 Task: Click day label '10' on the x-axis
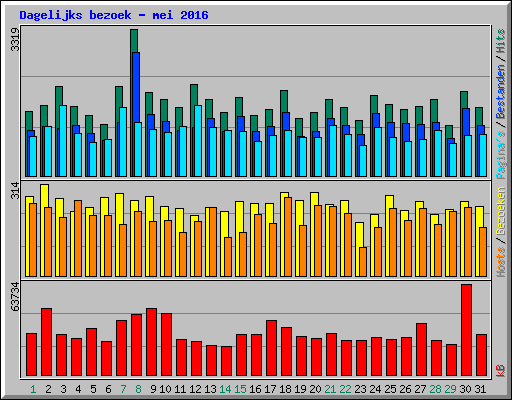[x=165, y=389]
